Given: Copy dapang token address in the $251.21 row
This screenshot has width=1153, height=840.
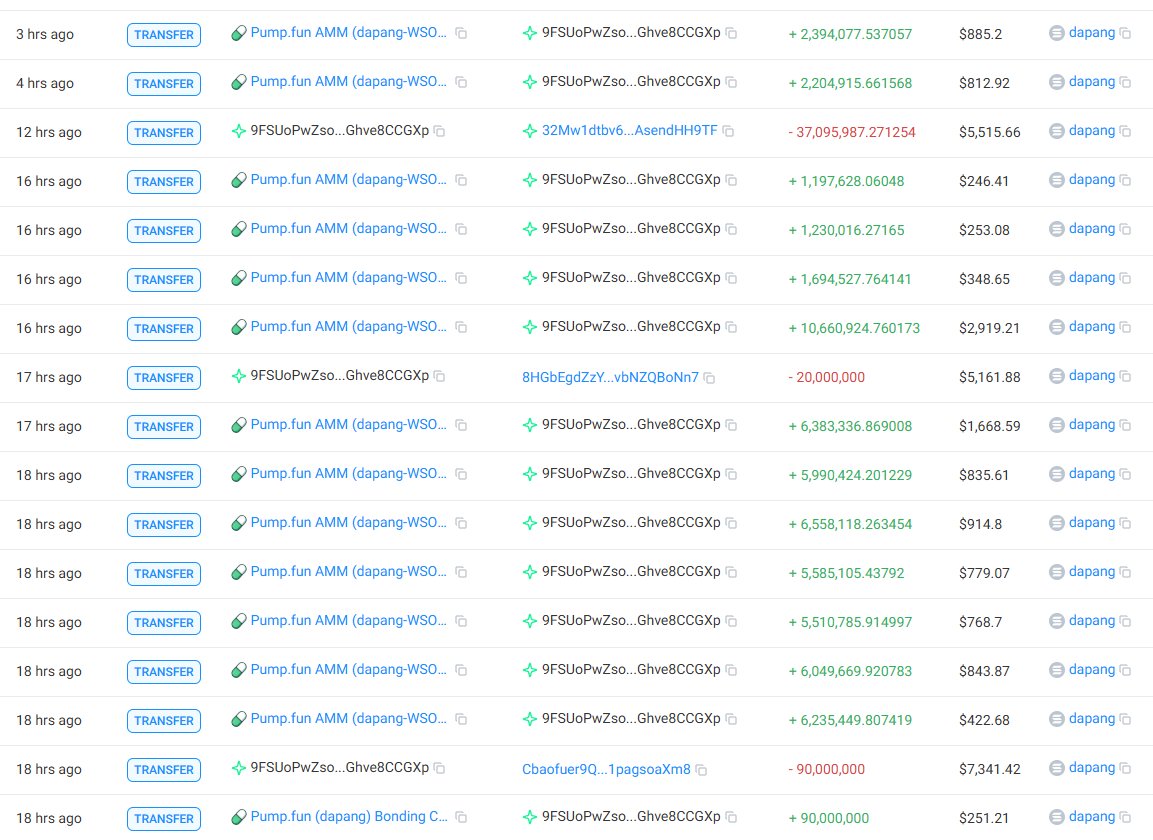Looking at the screenshot, I should [1125, 817].
